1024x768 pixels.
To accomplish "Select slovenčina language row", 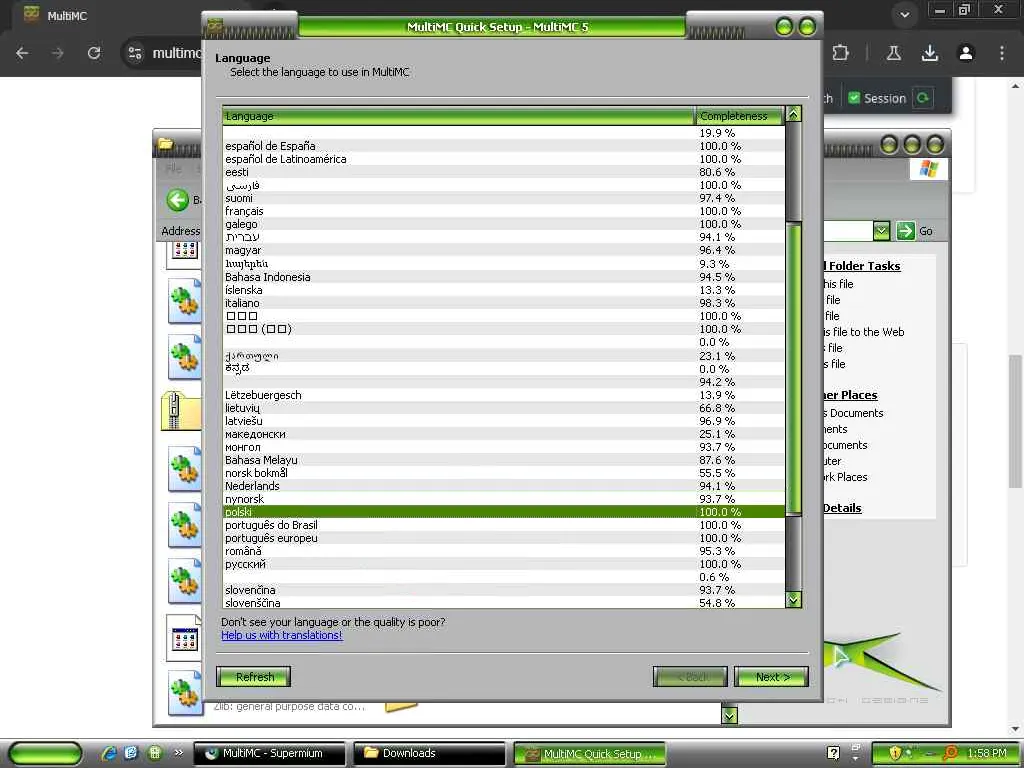I will [x=504, y=590].
